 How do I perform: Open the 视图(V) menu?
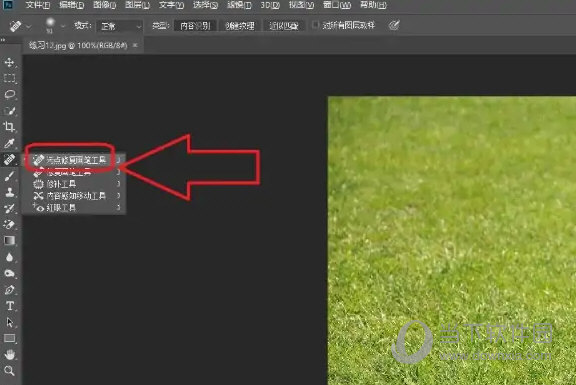[301, 5]
